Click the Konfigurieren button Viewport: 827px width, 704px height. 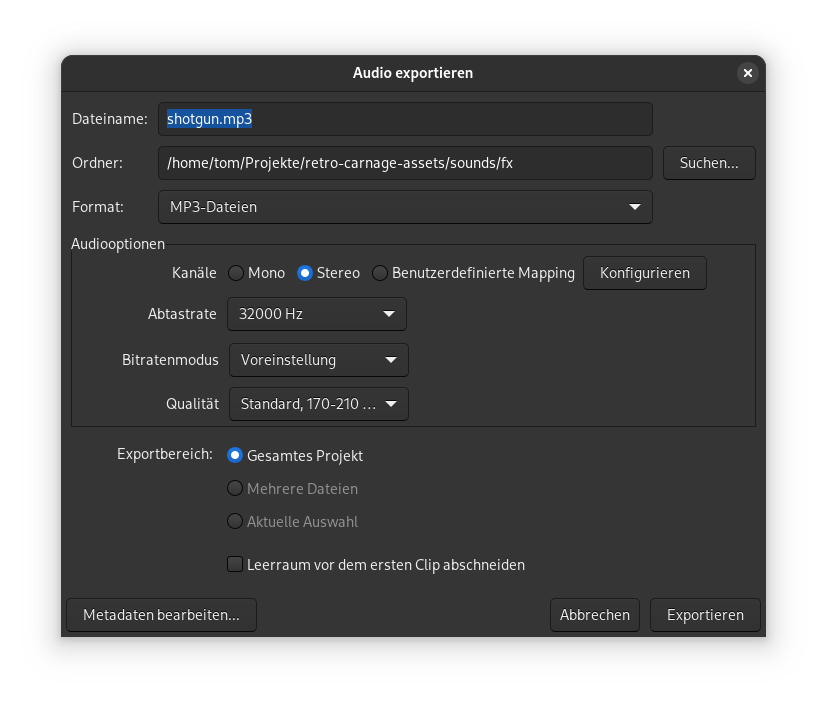pos(645,273)
